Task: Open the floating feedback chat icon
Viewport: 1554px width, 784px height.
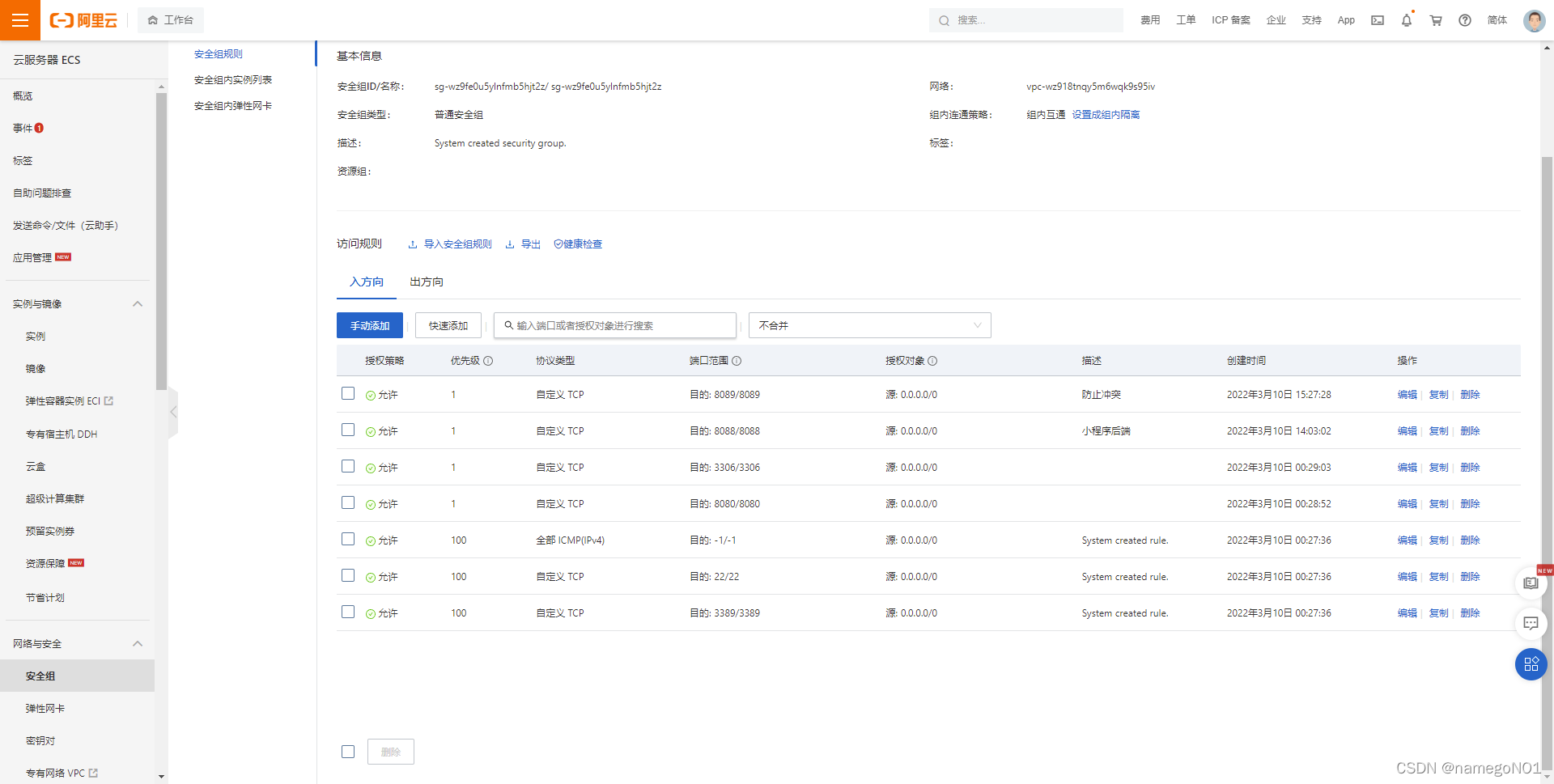Action: 1531,623
